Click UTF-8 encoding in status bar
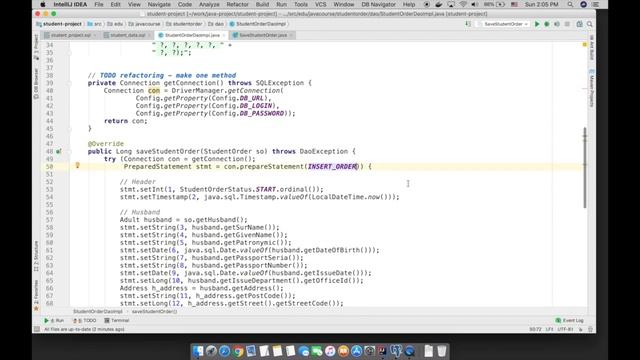 coord(565,329)
